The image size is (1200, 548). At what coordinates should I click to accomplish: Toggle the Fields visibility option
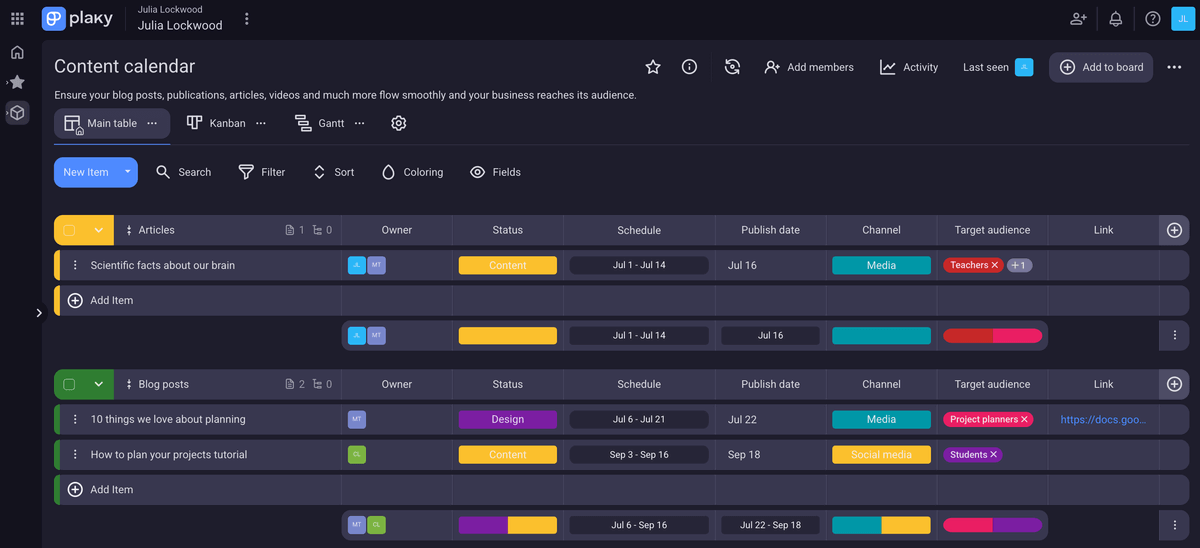point(495,172)
